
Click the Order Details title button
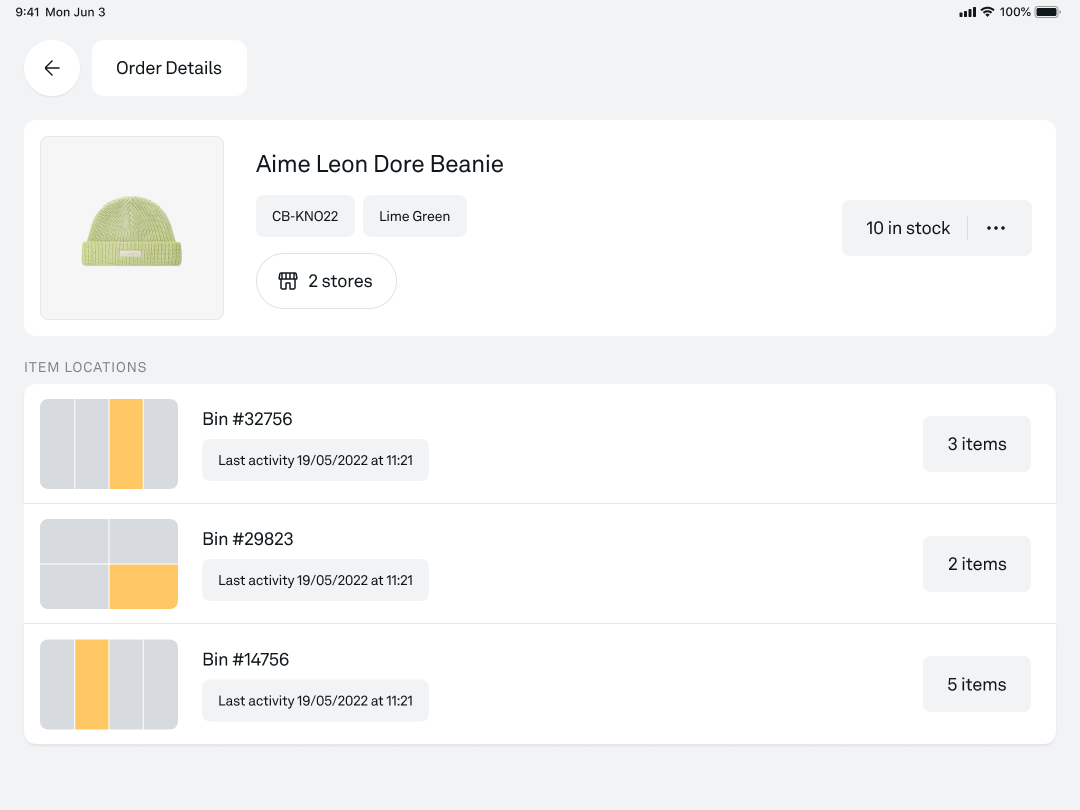pyautogui.click(x=169, y=68)
